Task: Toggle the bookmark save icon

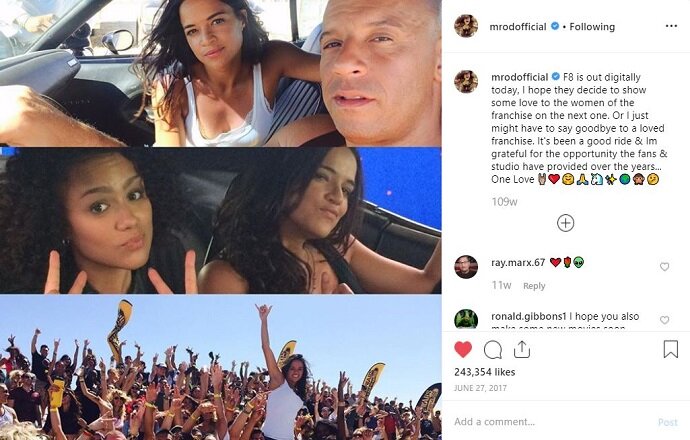Action: (x=671, y=349)
